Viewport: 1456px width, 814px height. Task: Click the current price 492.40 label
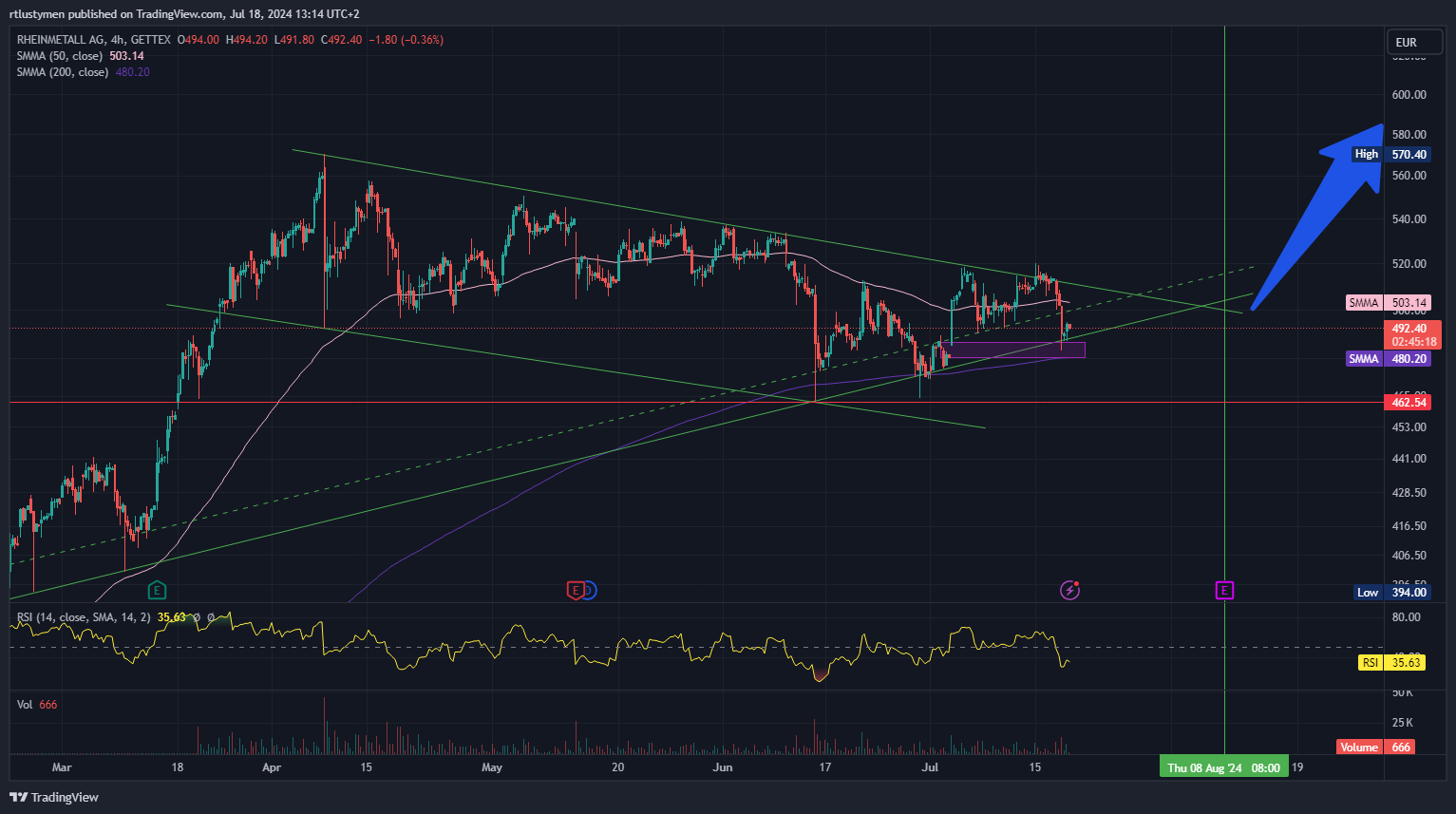pos(1412,329)
